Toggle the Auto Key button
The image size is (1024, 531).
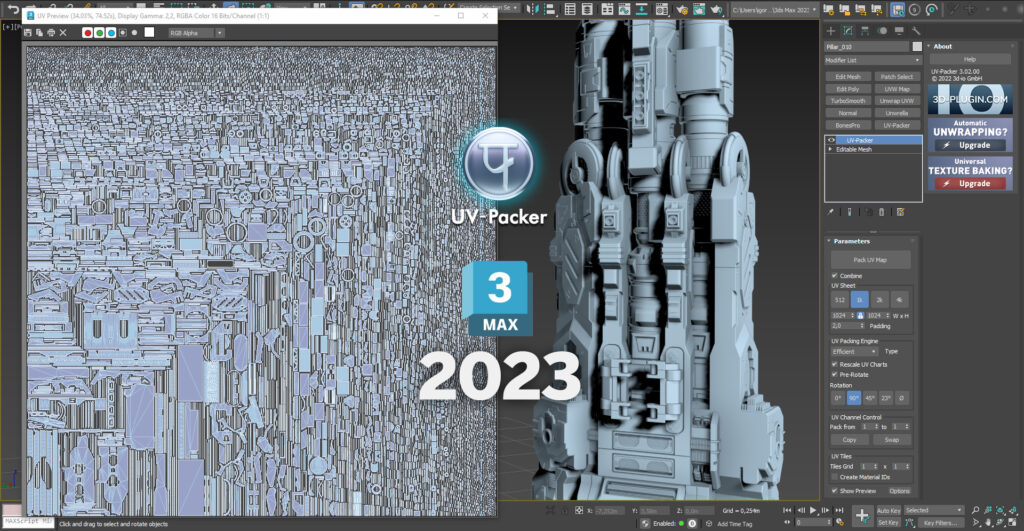pyautogui.click(x=888, y=510)
